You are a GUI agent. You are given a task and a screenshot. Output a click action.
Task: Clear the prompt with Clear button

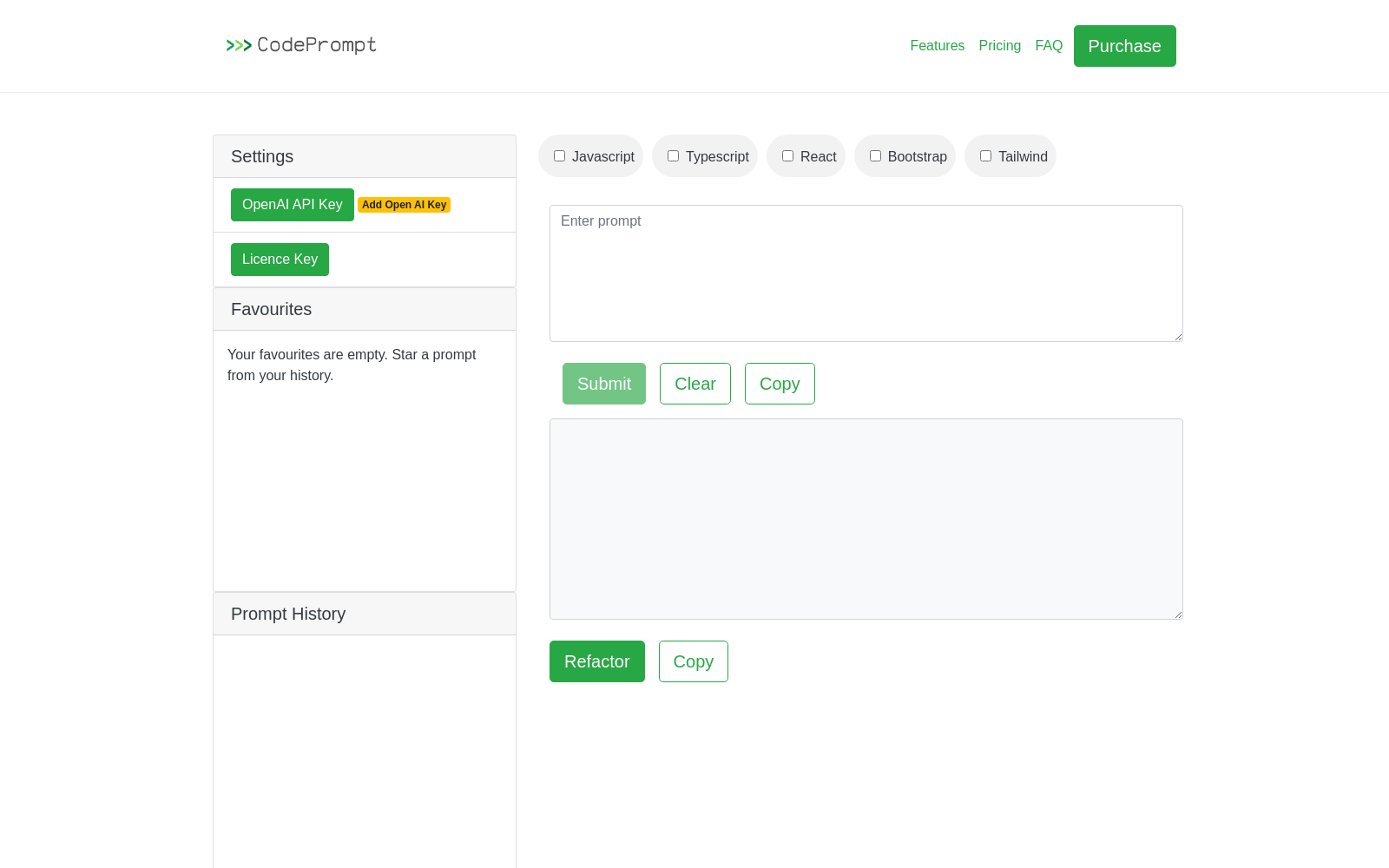[x=695, y=384]
